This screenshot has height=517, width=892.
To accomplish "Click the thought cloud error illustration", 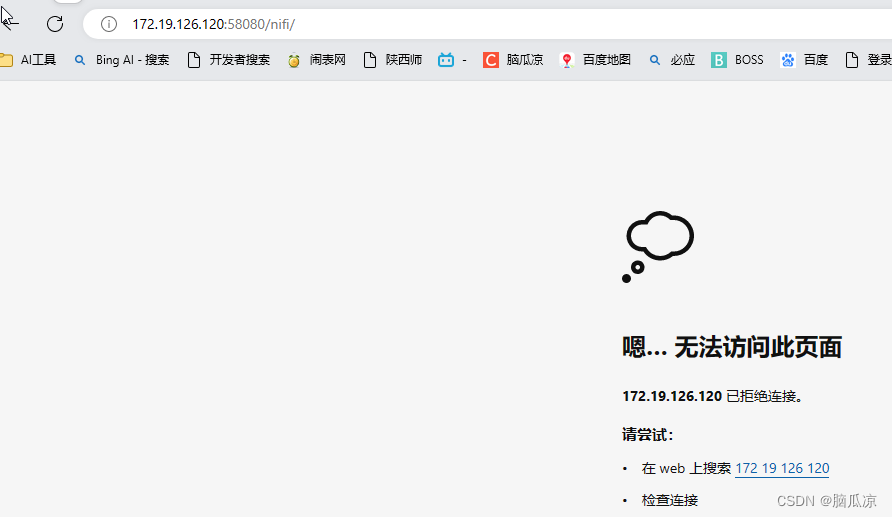I will coord(658,246).
